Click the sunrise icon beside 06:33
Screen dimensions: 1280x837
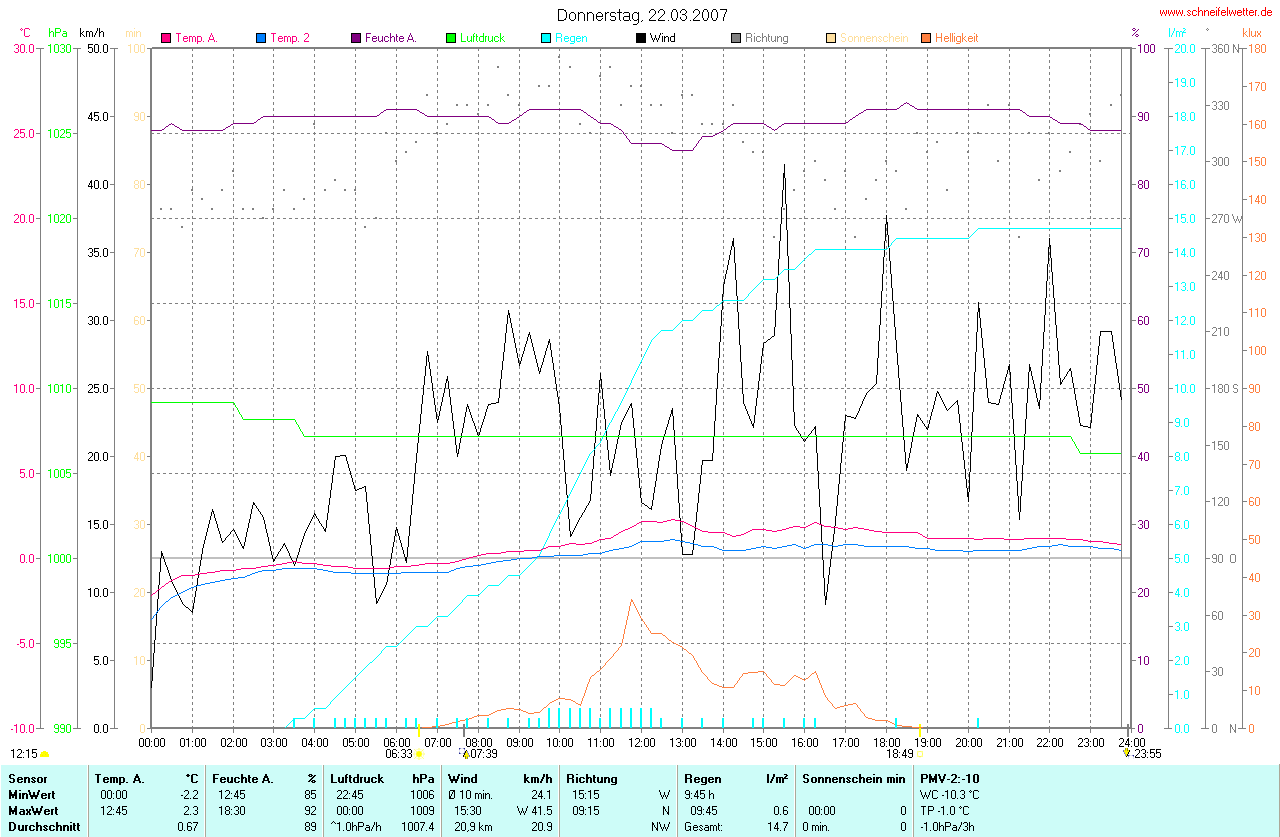click(x=419, y=754)
